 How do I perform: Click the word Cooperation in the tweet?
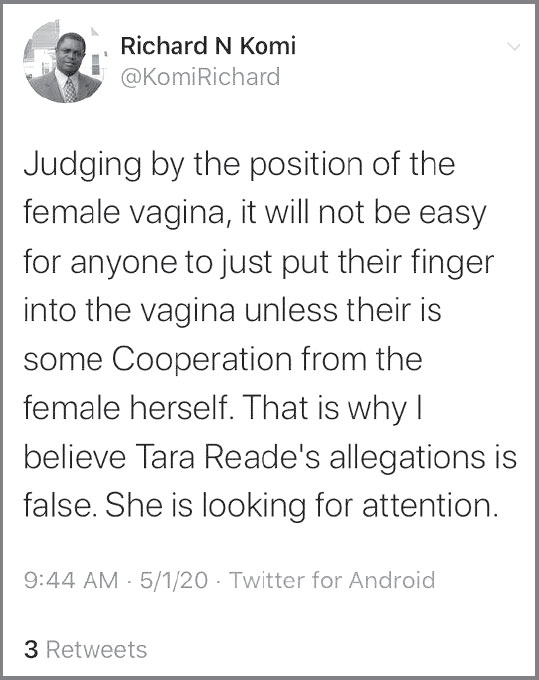point(202,360)
